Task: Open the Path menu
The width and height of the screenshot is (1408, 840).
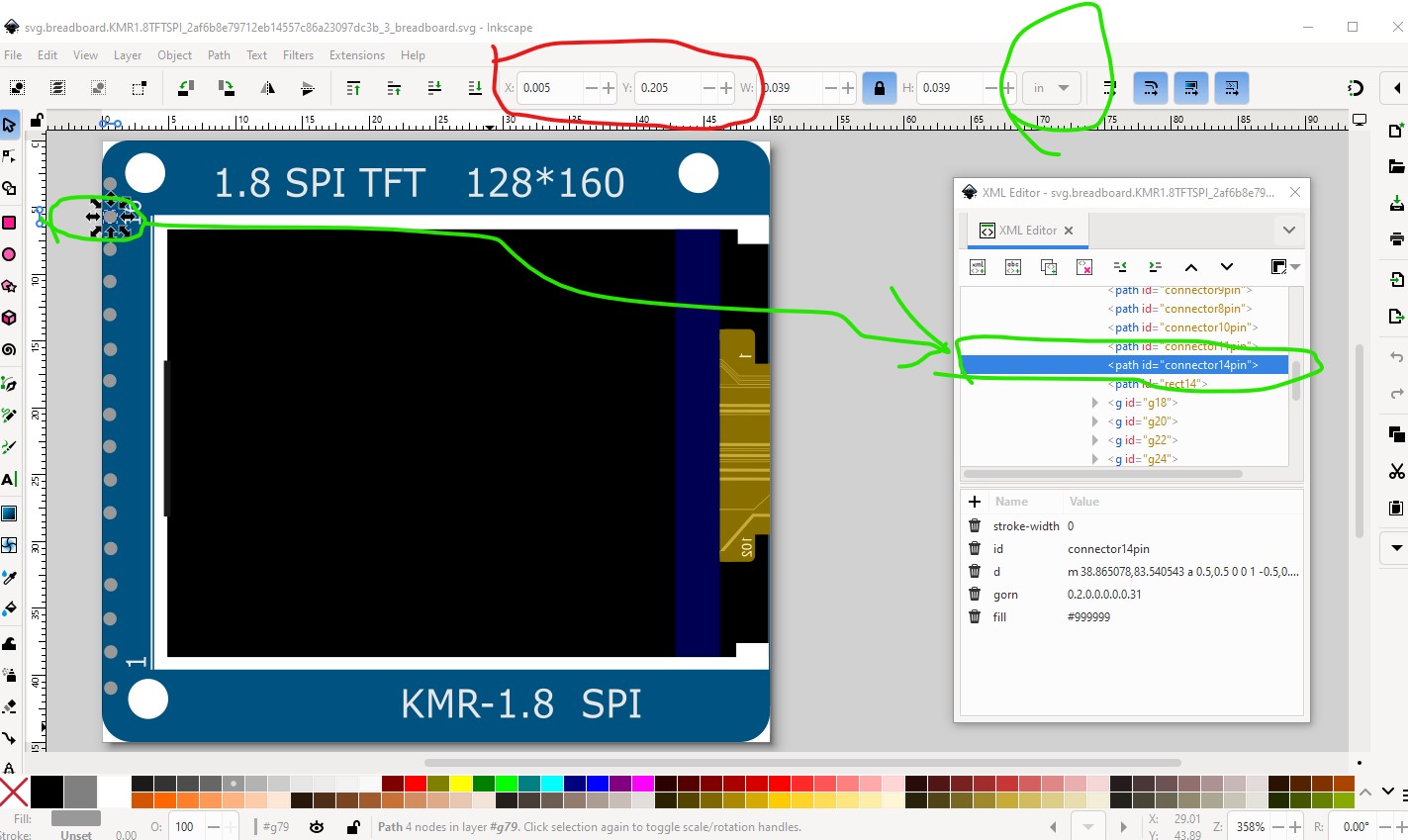Action: 219,55
